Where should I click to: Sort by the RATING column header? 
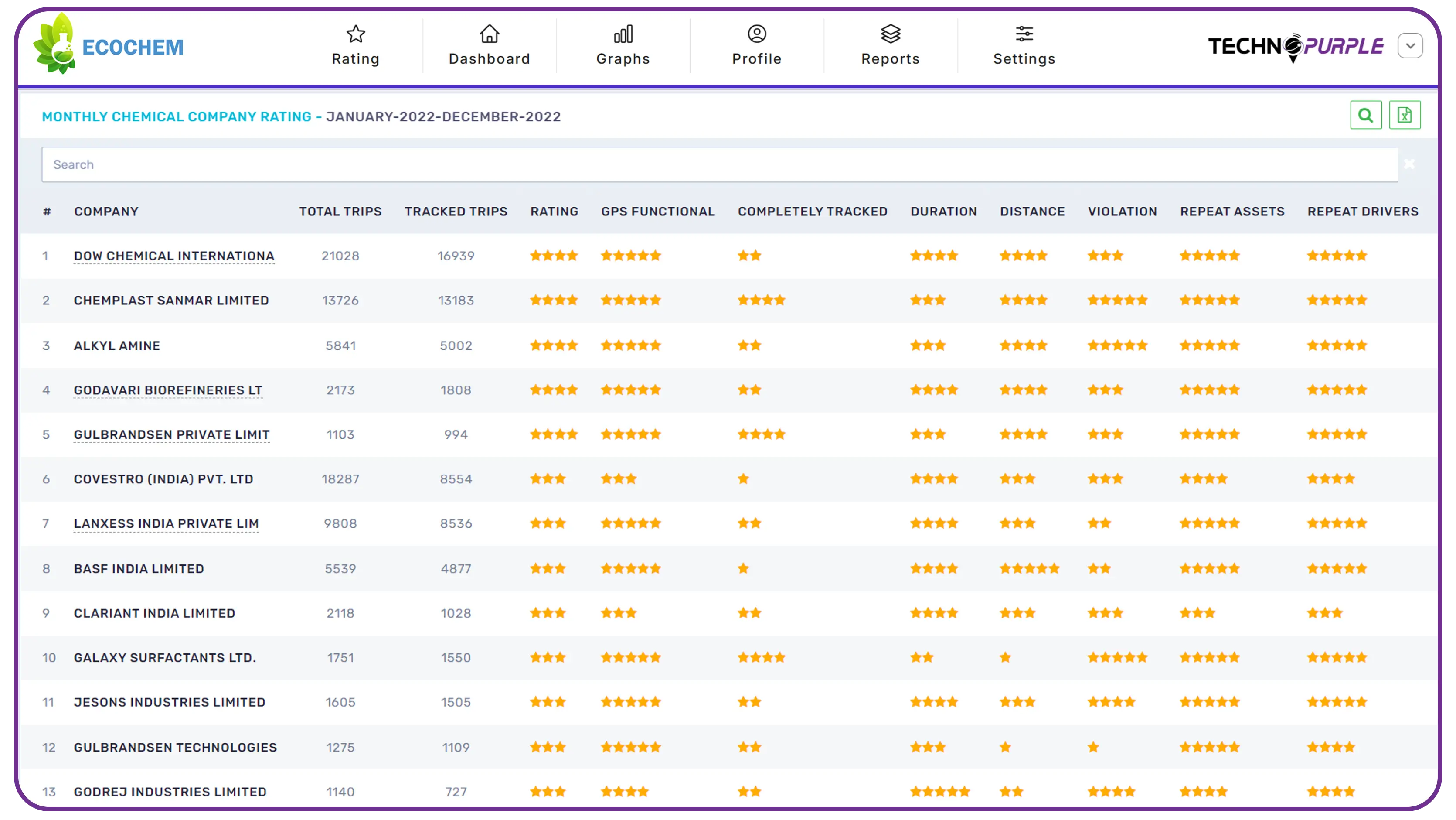point(554,211)
